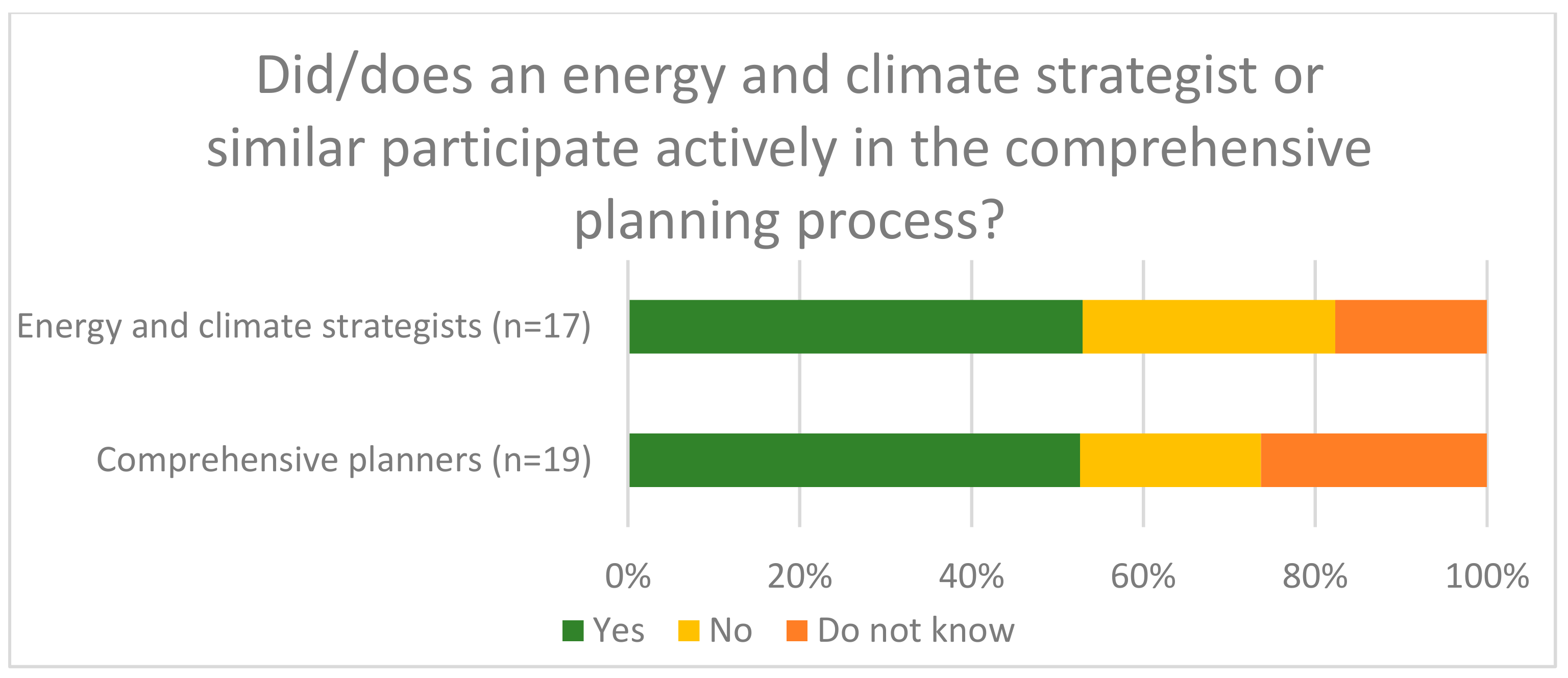The height and width of the screenshot is (678, 1568).
Task: Click the 60% axis tick label
Action: click(x=1142, y=576)
